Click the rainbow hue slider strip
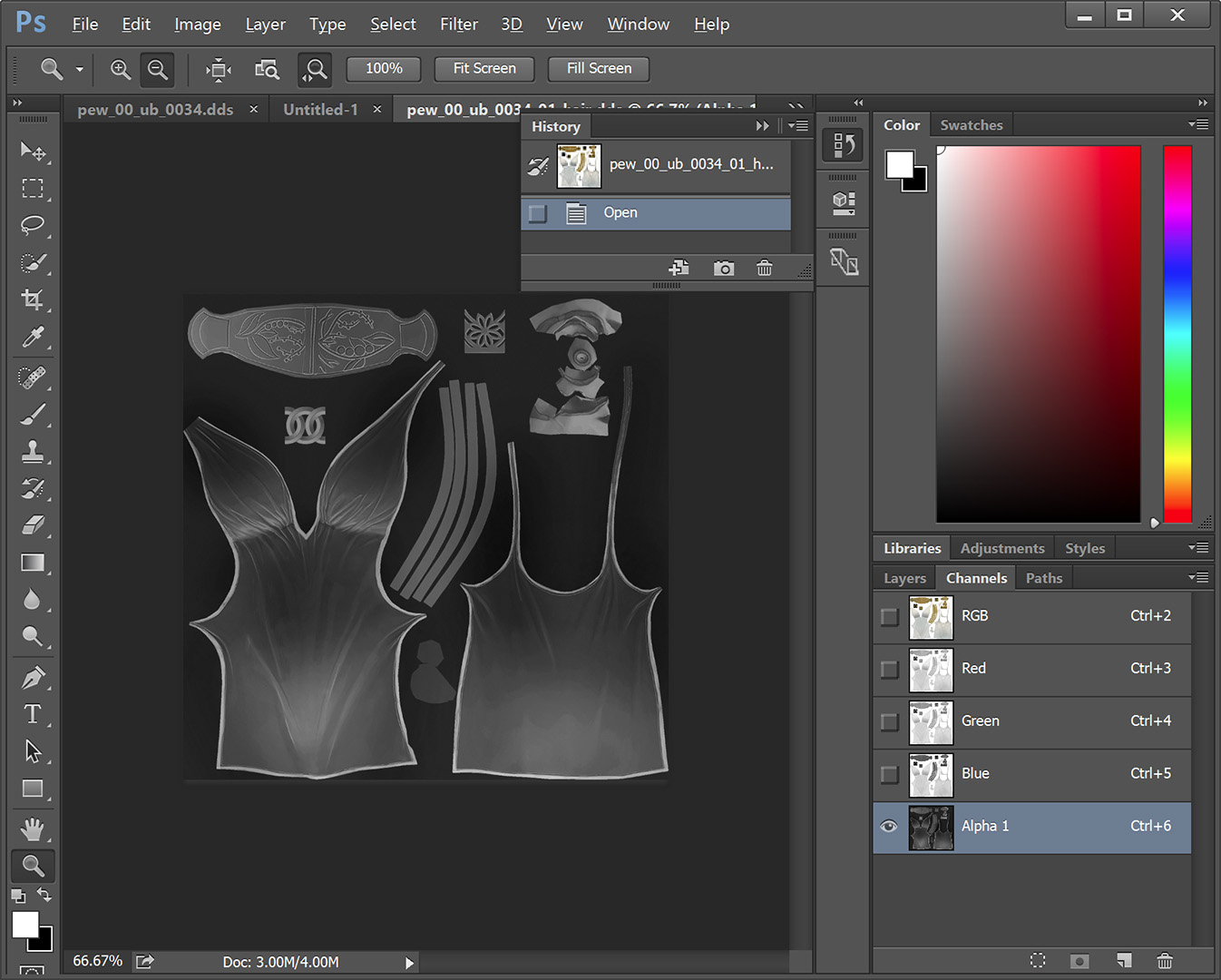Viewport: 1221px width, 980px height. [1177, 334]
